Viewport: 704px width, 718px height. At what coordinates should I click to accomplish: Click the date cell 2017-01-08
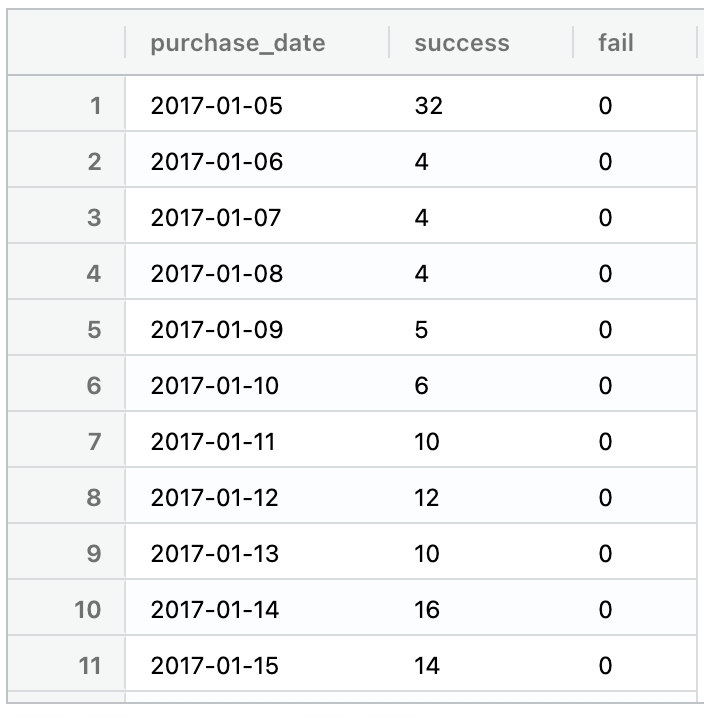click(217, 273)
